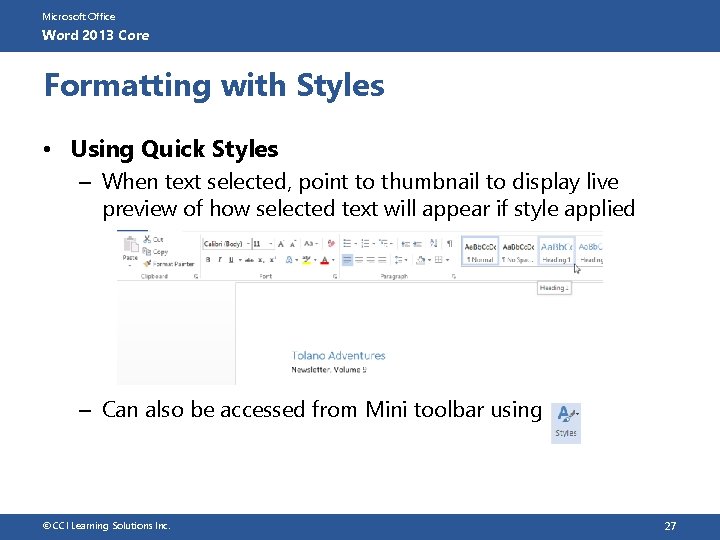720x540 pixels.
Task: Toggle Underline formatting
Action: (231, 260)
